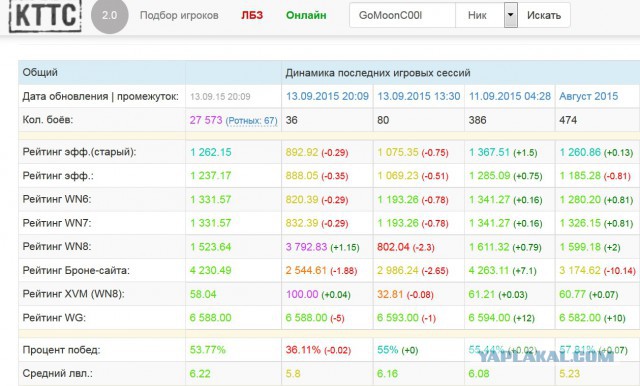Select the Рейтинг Броне-сайта: row label
Viewport: 640px width, 386px height.
(x=76, y=270)
